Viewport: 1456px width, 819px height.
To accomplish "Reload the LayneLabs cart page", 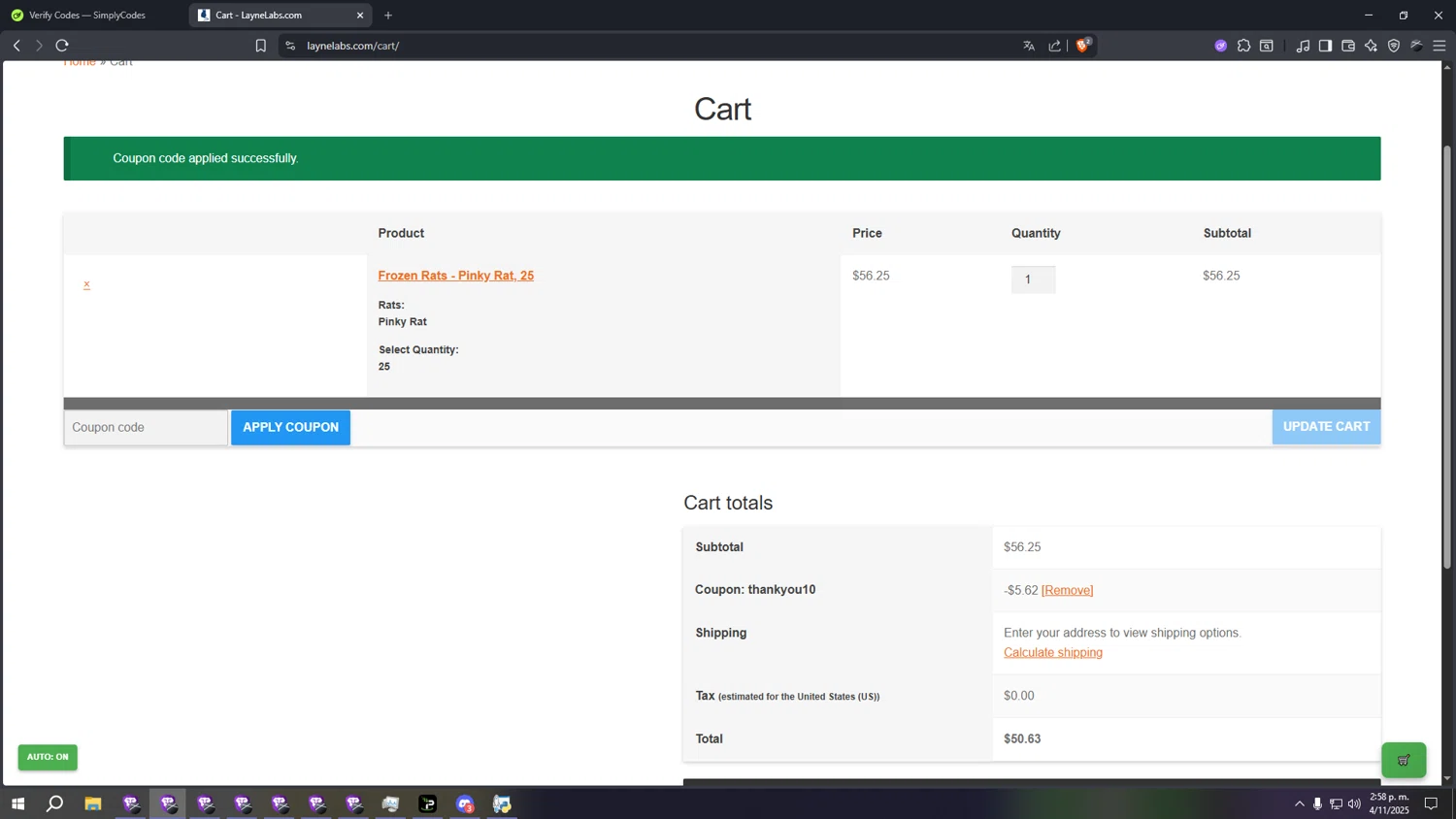I will [x=62, y=46].
